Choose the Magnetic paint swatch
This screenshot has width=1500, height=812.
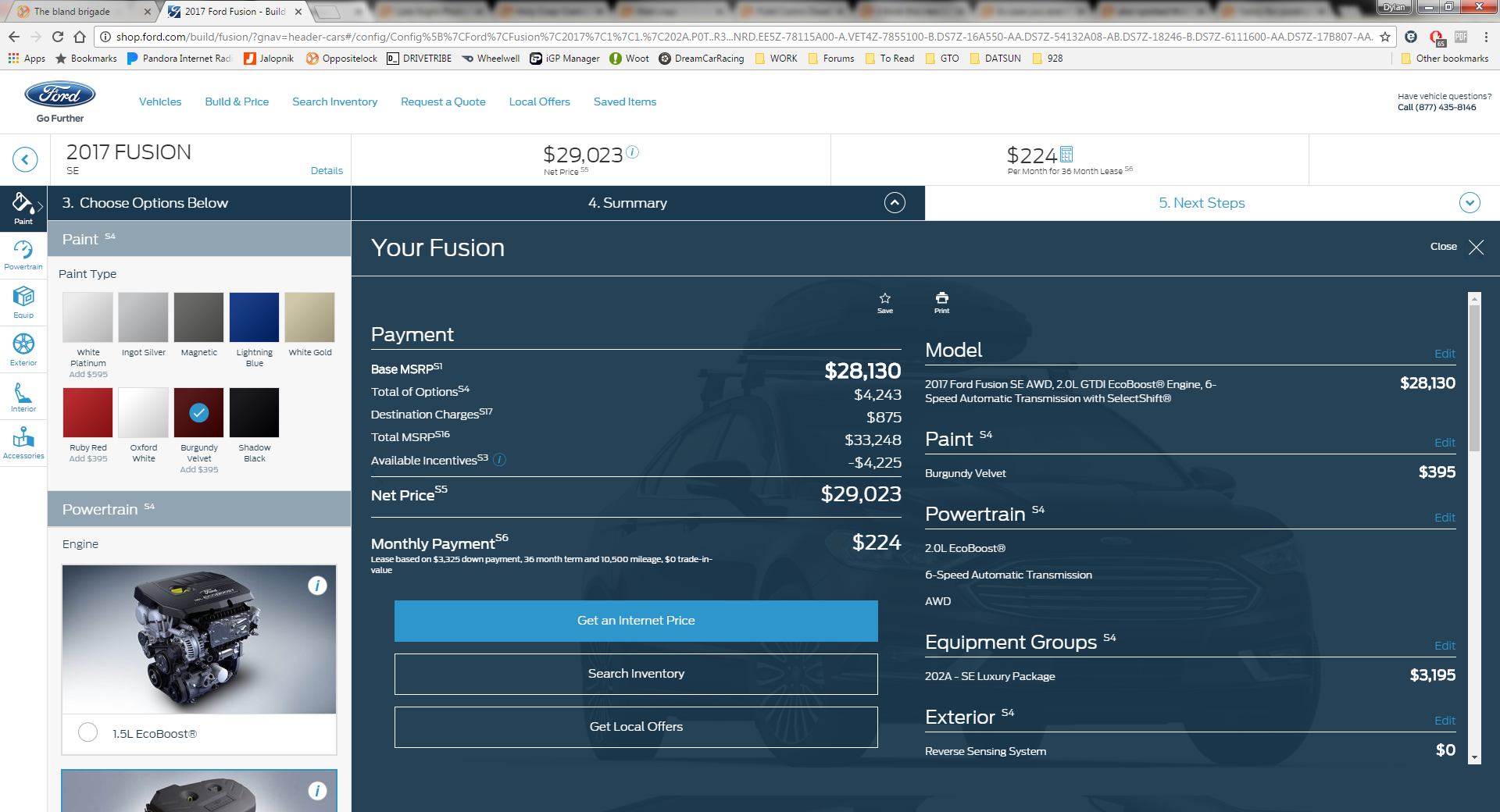[199, 317]
